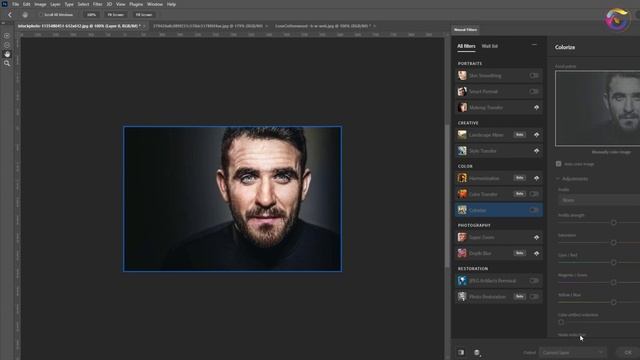This screenshot has height=360, width=640.
Task: Toggle the Colorize filter switch
Action: 534,210
